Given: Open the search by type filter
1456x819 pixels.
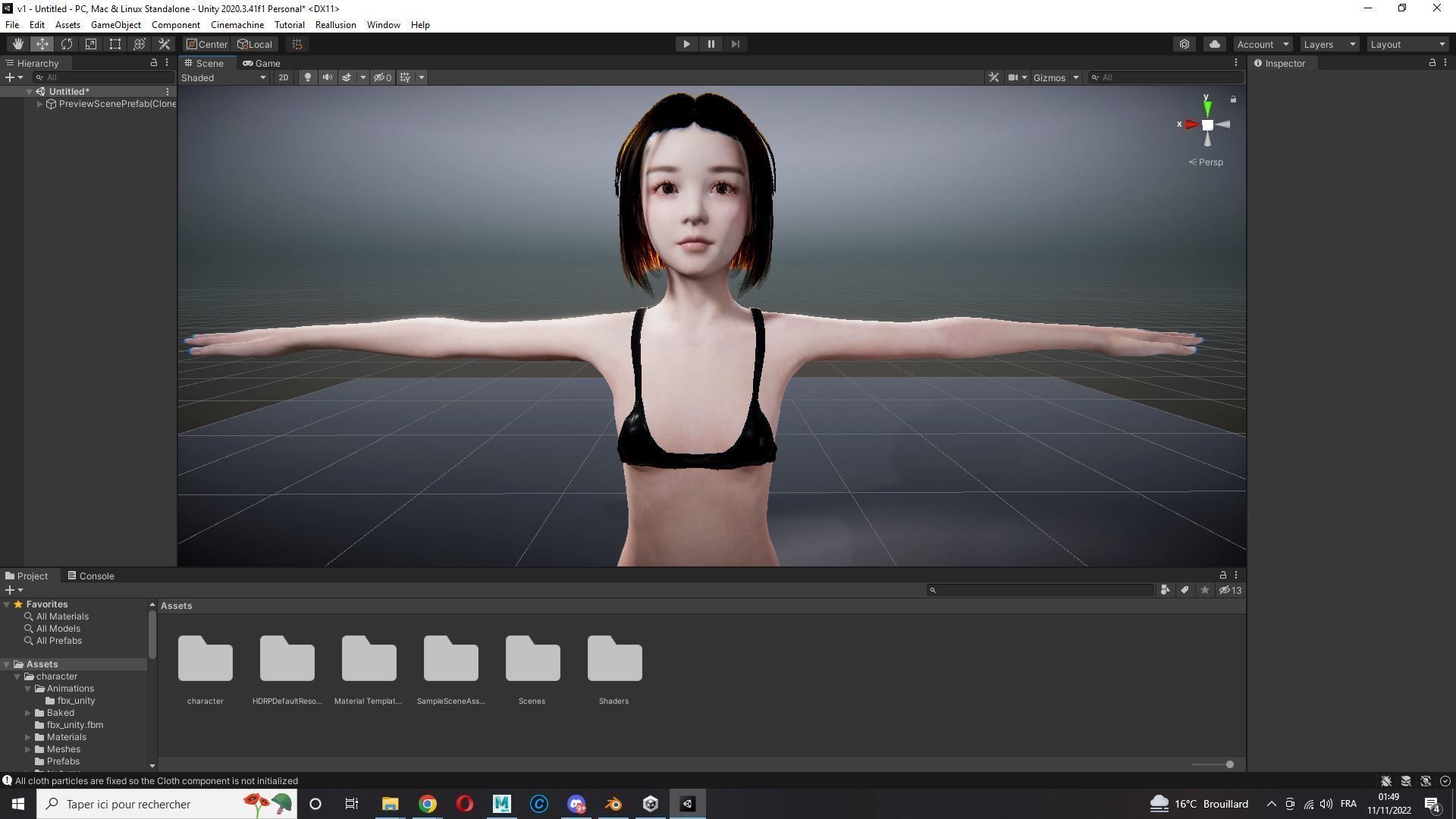Looking at the screenshot, I should point(1165,590).
